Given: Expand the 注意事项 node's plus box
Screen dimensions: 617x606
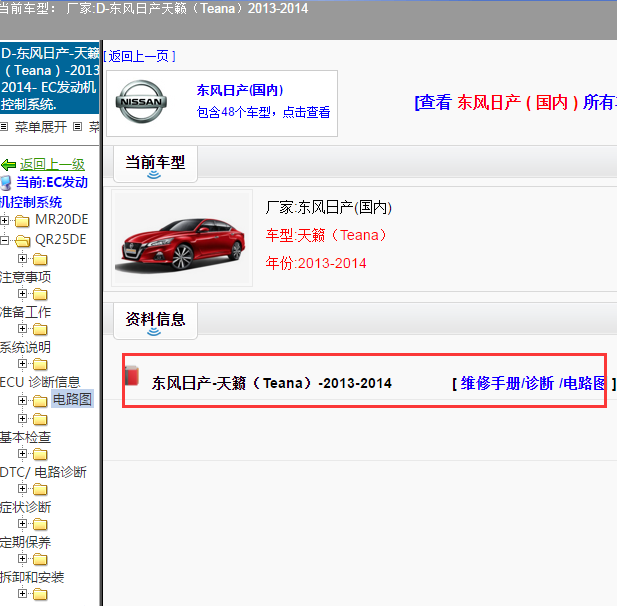Looking at the screenshot, I should [x=22, y=259].
